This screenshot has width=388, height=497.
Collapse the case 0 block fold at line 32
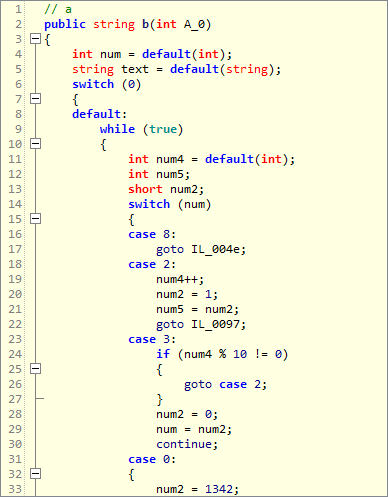pyautogui.click(x=35, y=474)
